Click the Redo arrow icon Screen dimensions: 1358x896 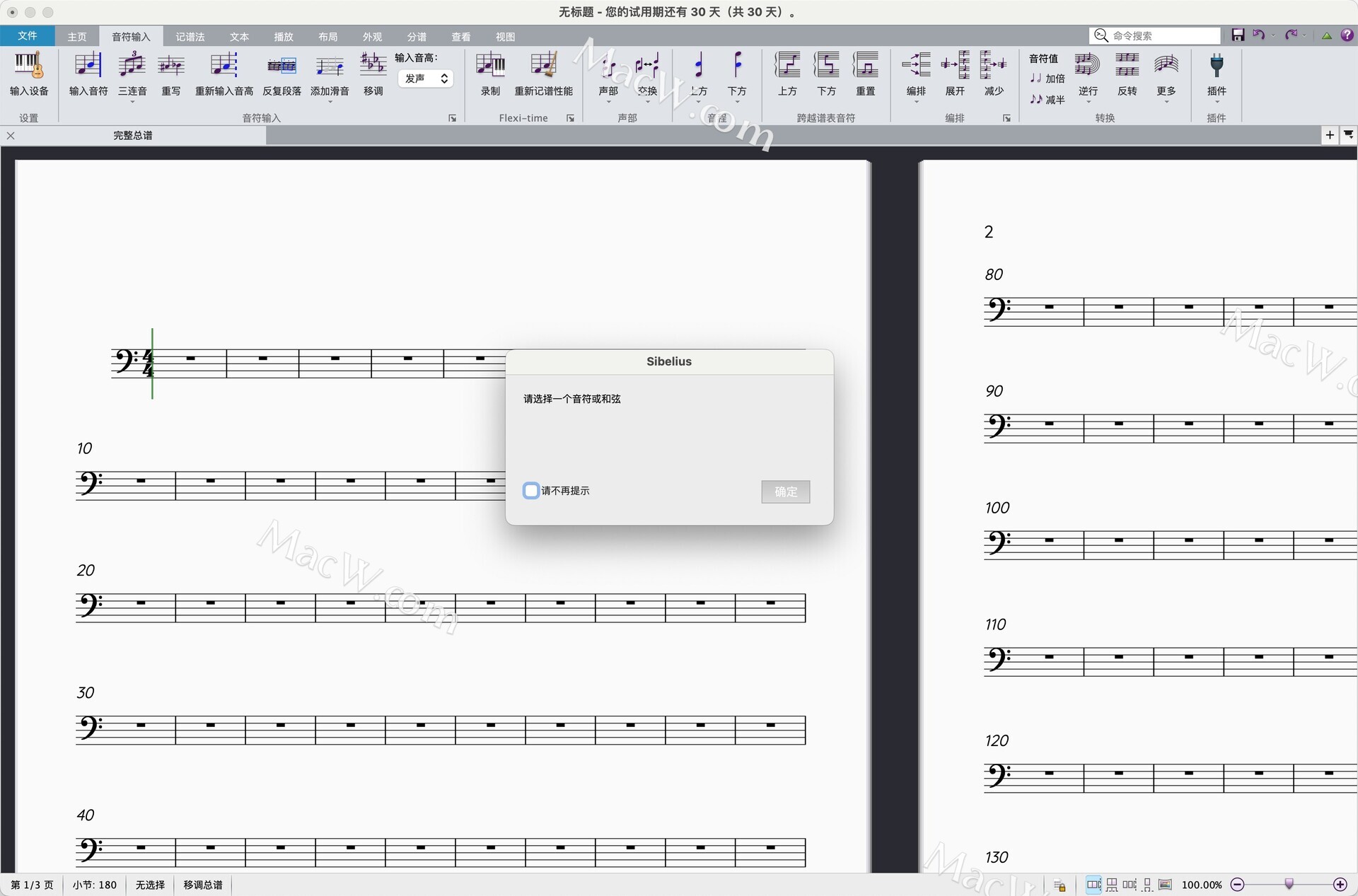click(1291, 35)
